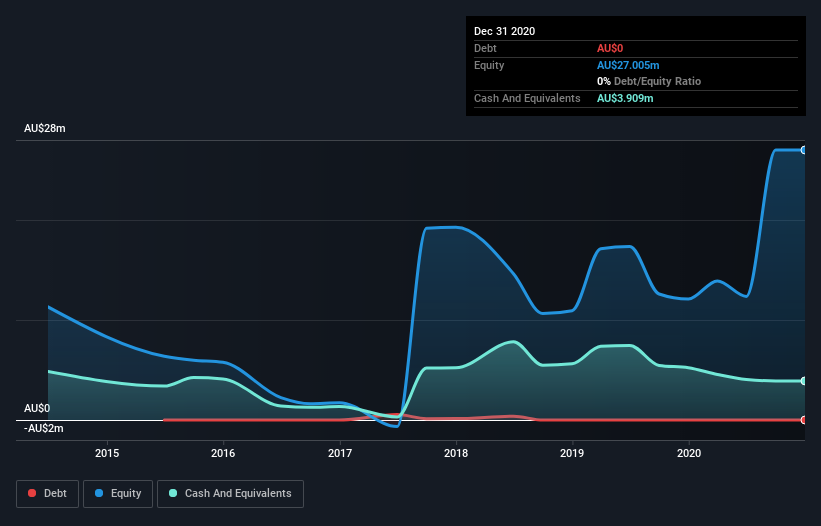Click the AU$27.005m equity value in tooltip

coord(628,65)
